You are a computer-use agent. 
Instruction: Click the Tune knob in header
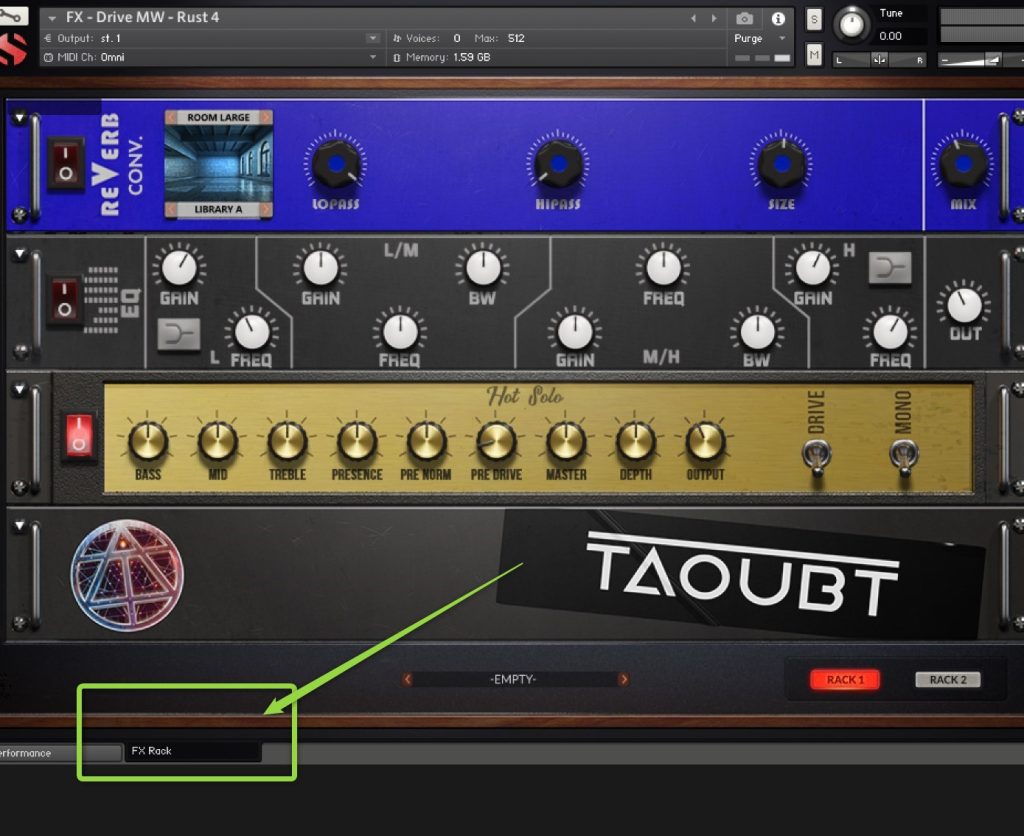click(x=852, y=23)
